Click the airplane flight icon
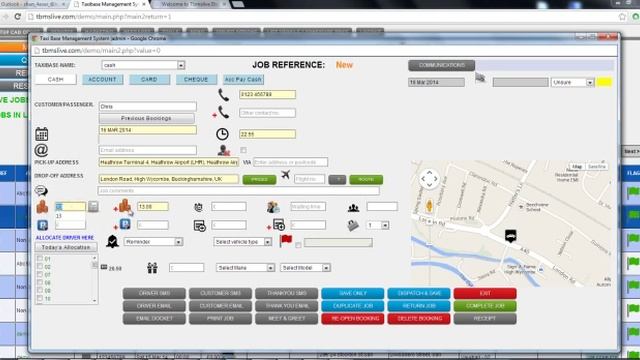 286,175
